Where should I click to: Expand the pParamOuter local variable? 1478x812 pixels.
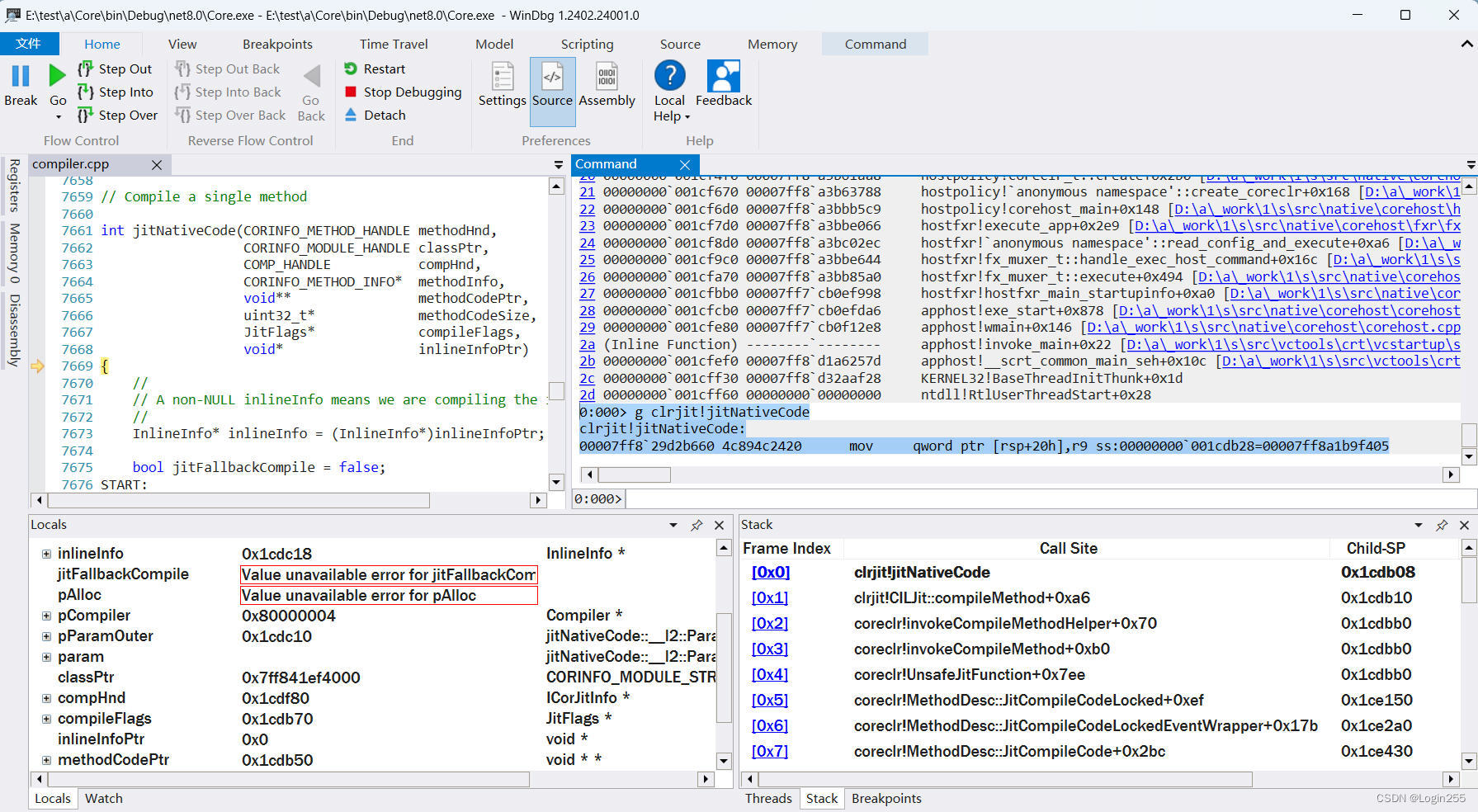(x=46, y=636)
